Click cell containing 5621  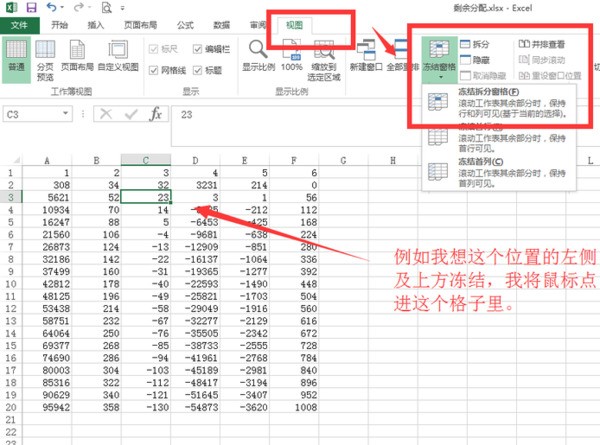coord(47,197)
